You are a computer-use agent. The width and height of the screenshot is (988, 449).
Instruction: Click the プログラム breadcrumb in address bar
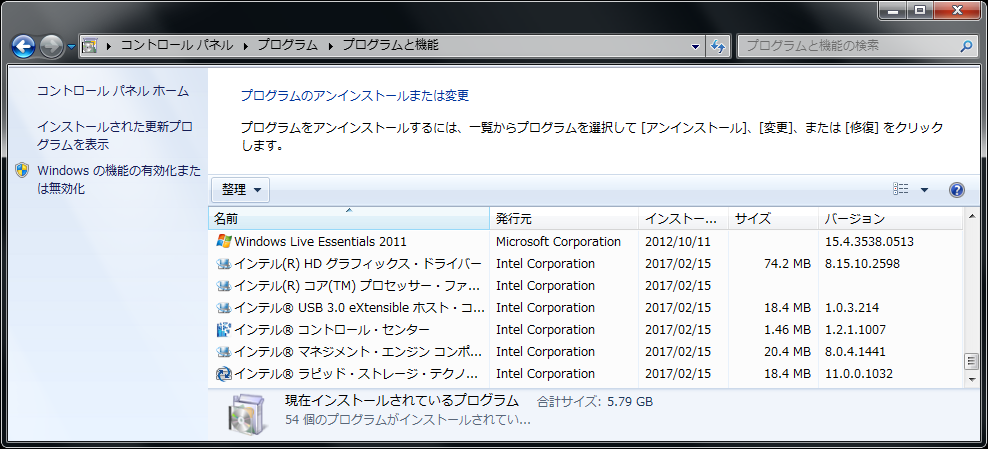[287, 46]
